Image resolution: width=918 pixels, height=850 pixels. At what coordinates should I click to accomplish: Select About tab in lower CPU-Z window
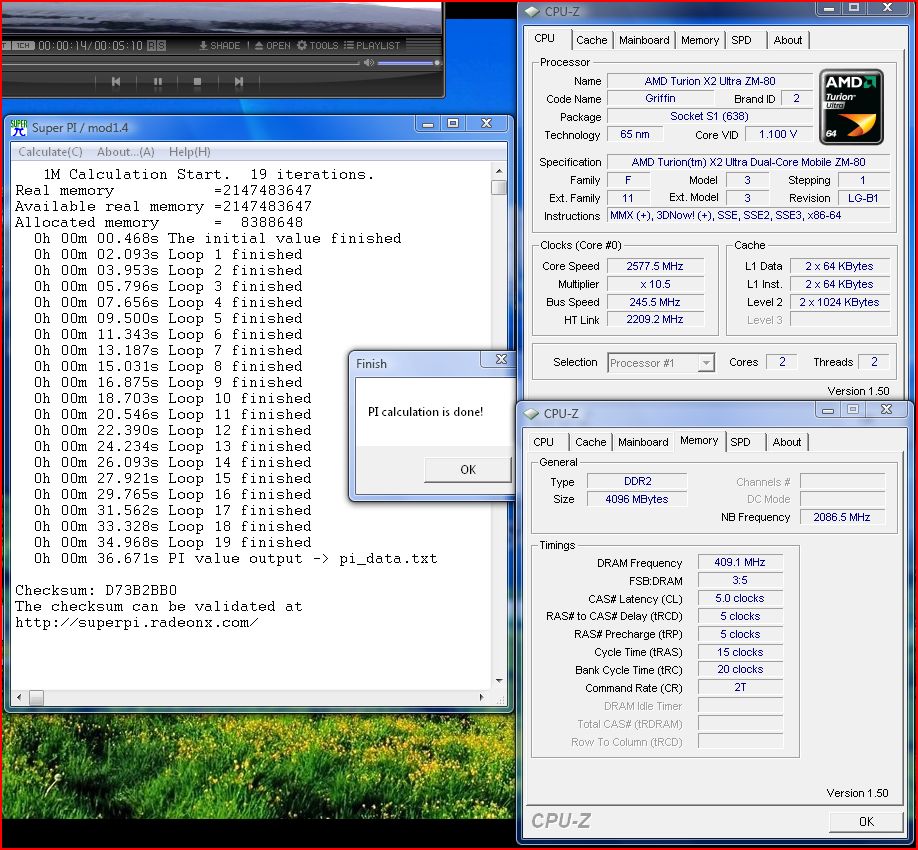[786, 442]
